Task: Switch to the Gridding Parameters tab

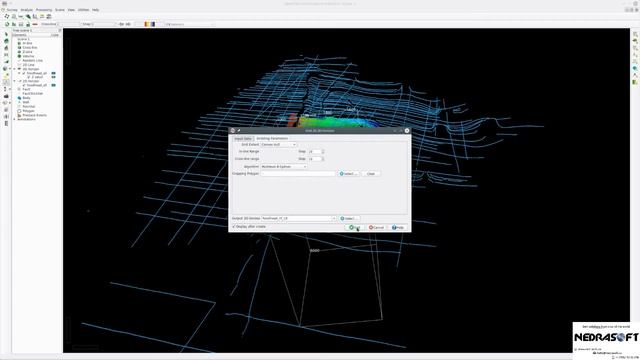Action: point(272,138)
